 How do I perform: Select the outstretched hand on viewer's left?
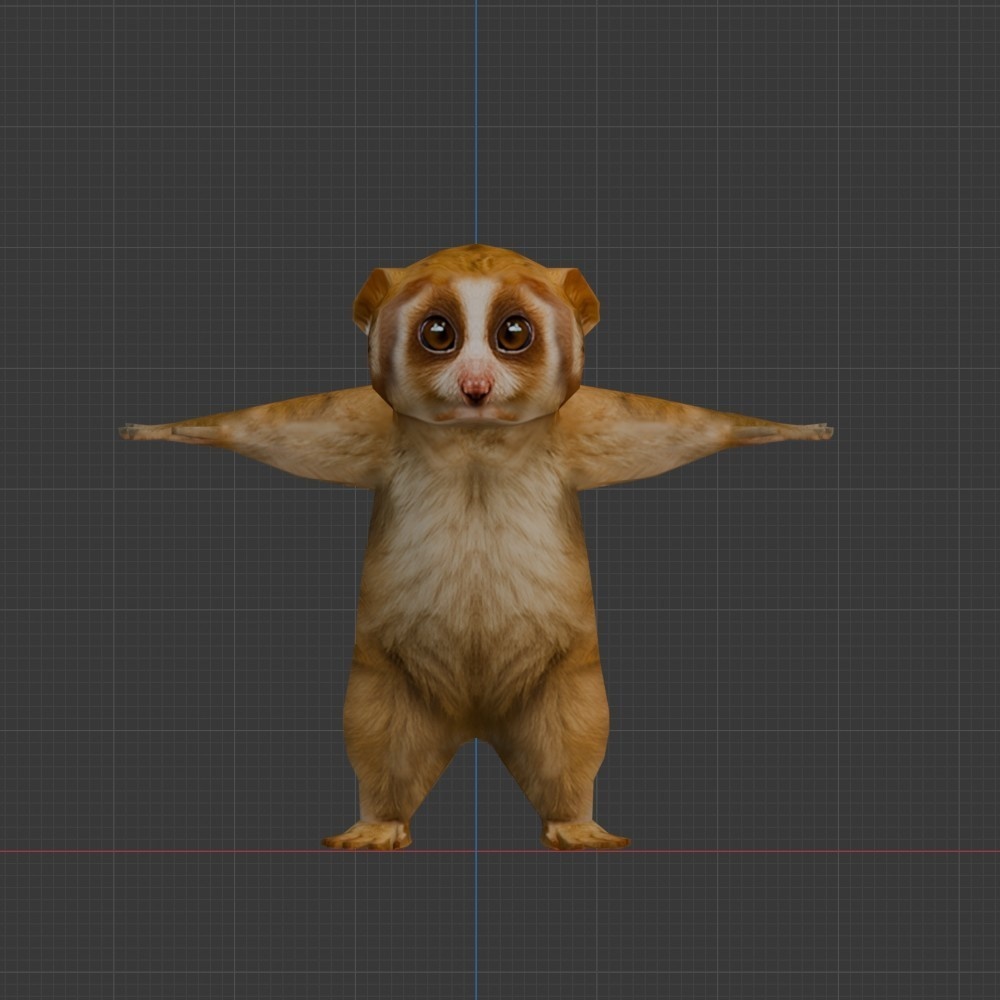click(148, 432)
